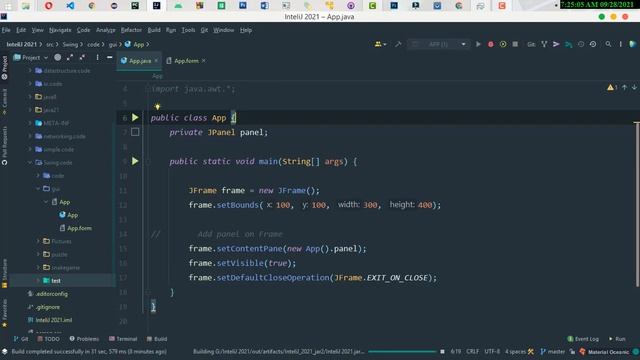Open the Tools menu

pyautogui.click(x=188, y=30)
